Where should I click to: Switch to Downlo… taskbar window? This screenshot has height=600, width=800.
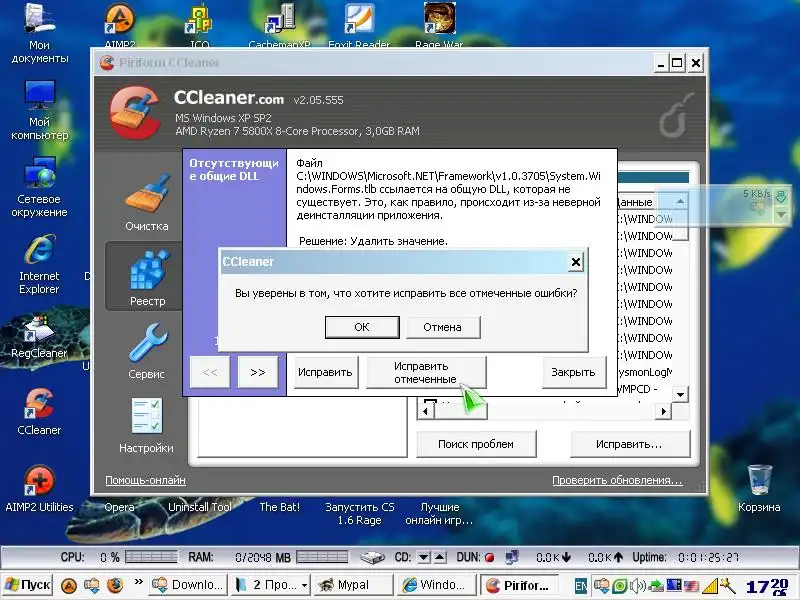tap(190, 585)
